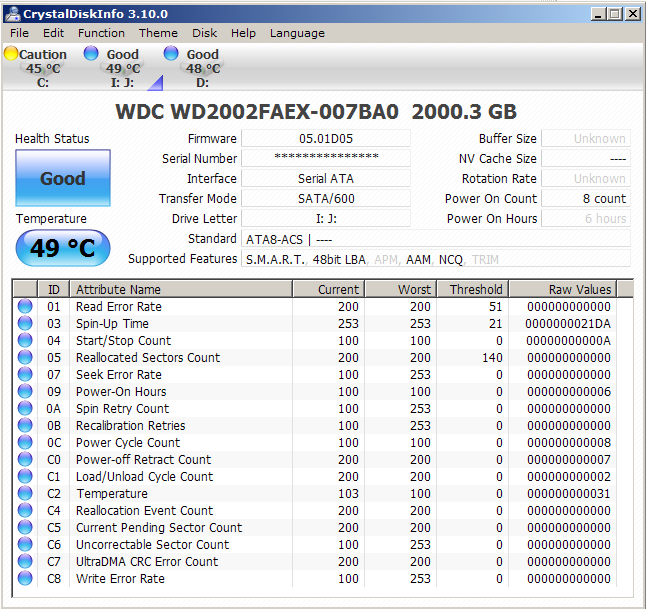Click raw value 0000000021DA

pyautogui.click(x=568, y=323)
